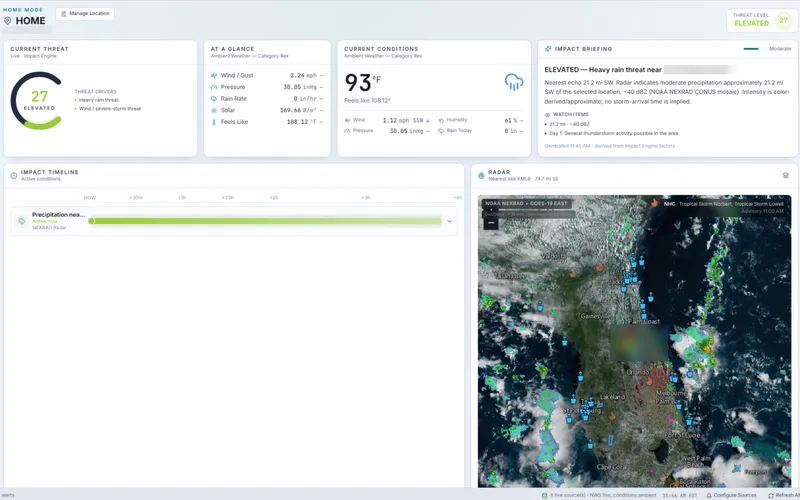Image resolution: width=800 pixels, height=500 pixels.
Task: Click the Moderate severity indicator
Action: [x=767, y=49]
